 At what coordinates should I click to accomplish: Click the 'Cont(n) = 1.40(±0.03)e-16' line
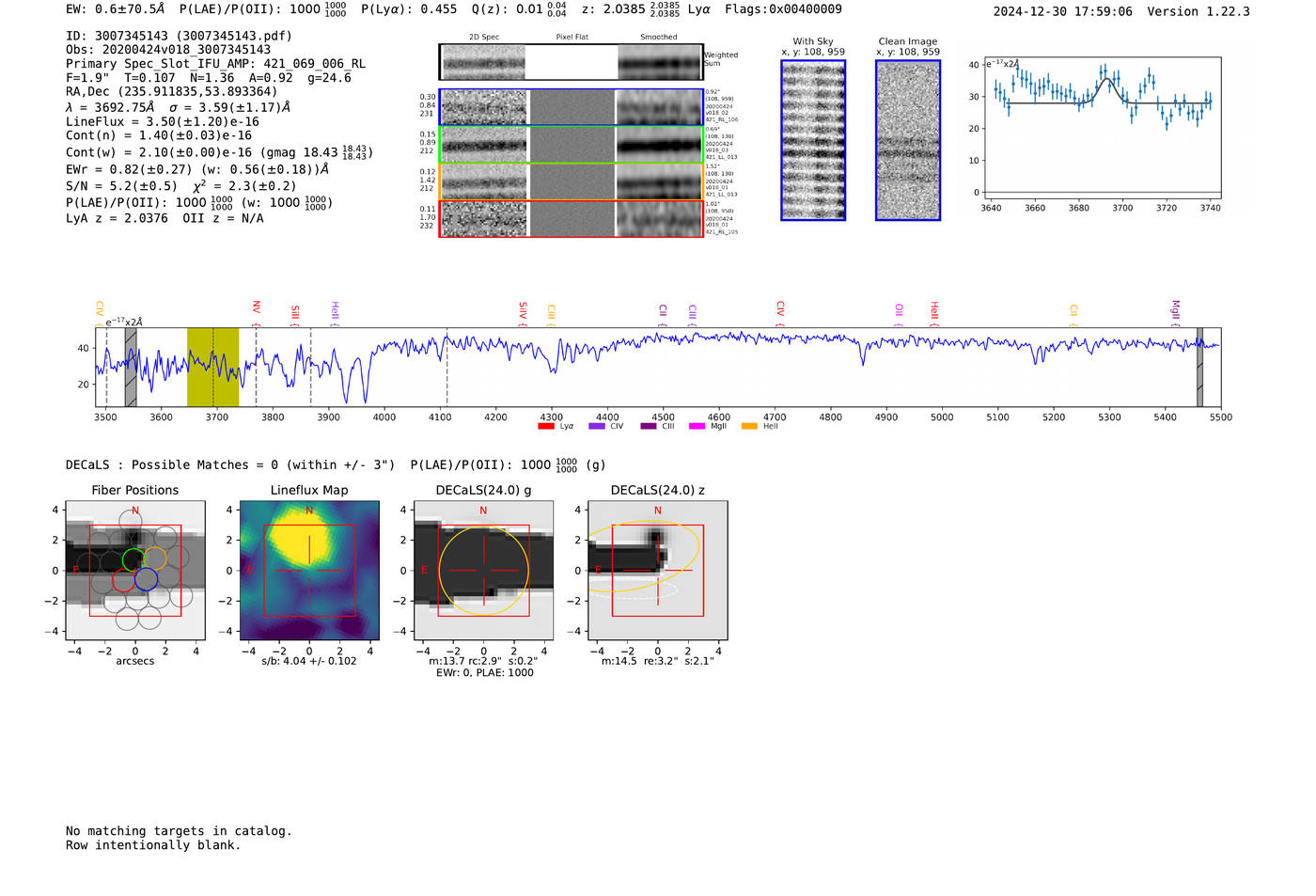click(x=159, y=135)
